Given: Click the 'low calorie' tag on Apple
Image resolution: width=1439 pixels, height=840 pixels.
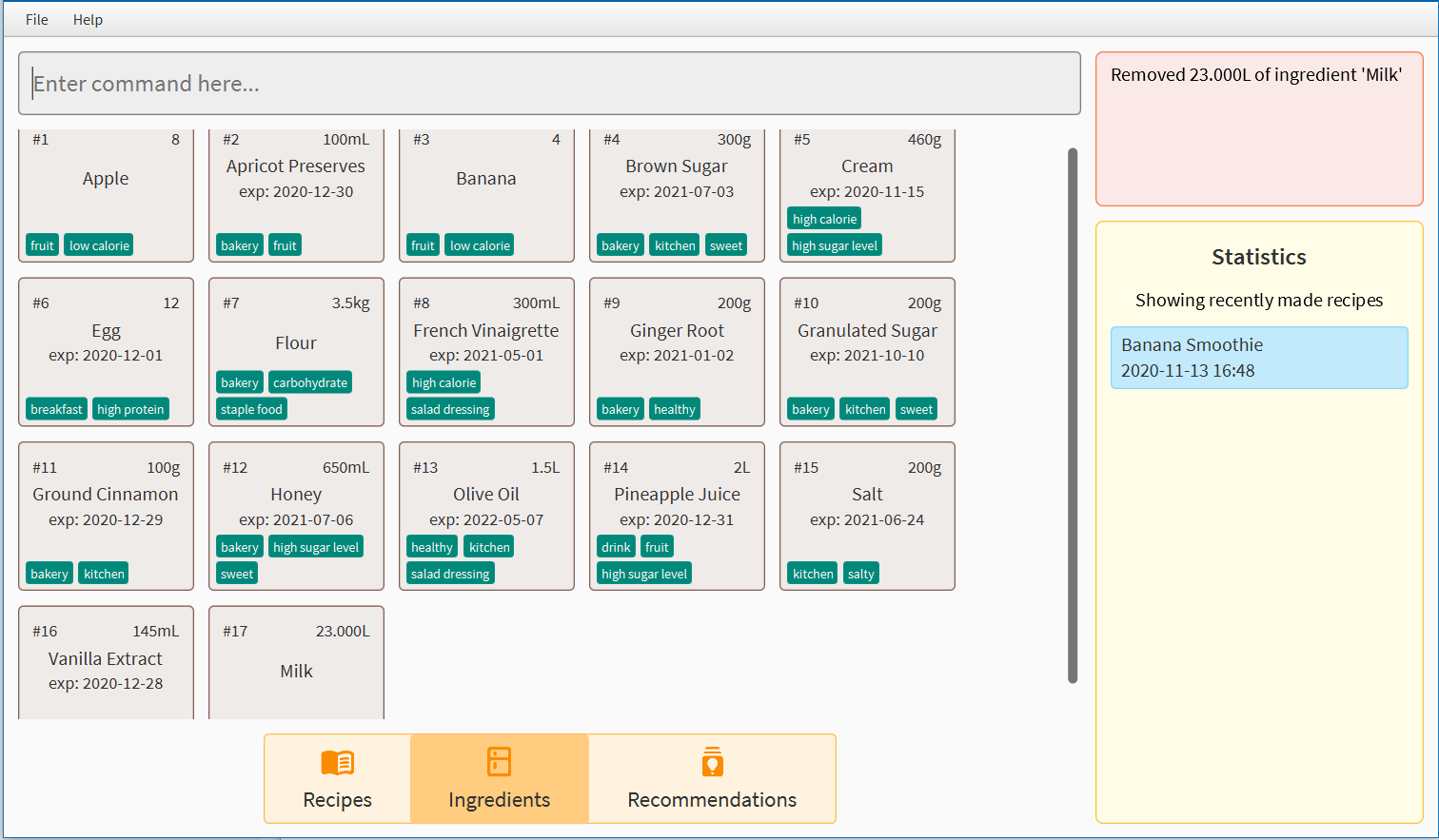Looking at the screenshot, I should click(x=99, y=245).
